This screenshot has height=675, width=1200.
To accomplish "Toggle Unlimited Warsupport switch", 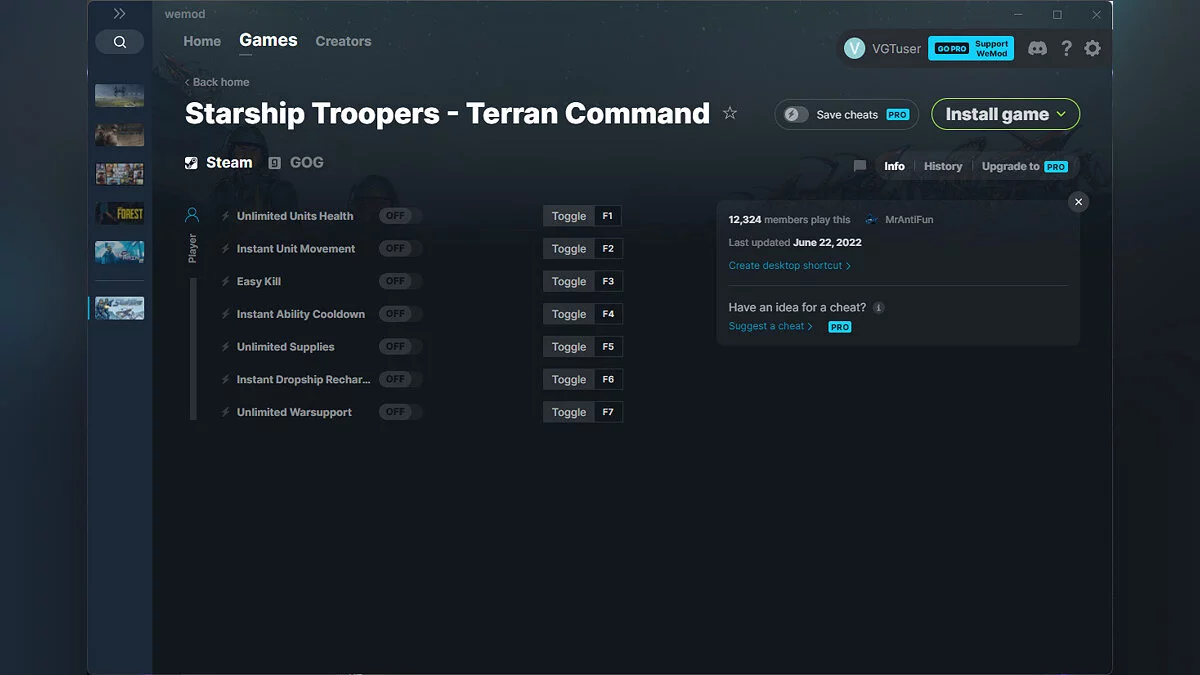I will click(x=400, y=412).
